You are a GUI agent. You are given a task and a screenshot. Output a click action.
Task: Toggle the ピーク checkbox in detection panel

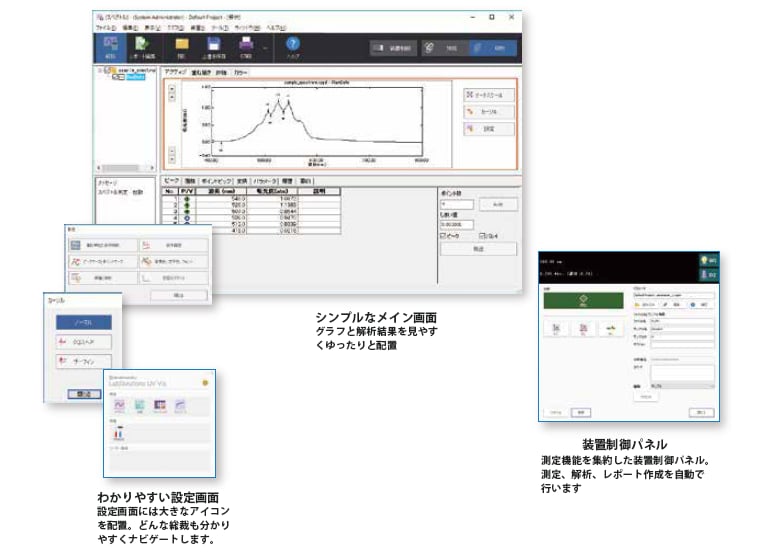443,236
